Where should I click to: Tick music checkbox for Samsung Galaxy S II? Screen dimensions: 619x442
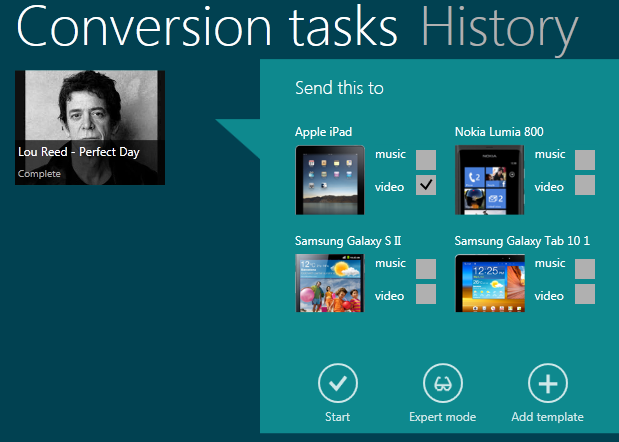426,269
